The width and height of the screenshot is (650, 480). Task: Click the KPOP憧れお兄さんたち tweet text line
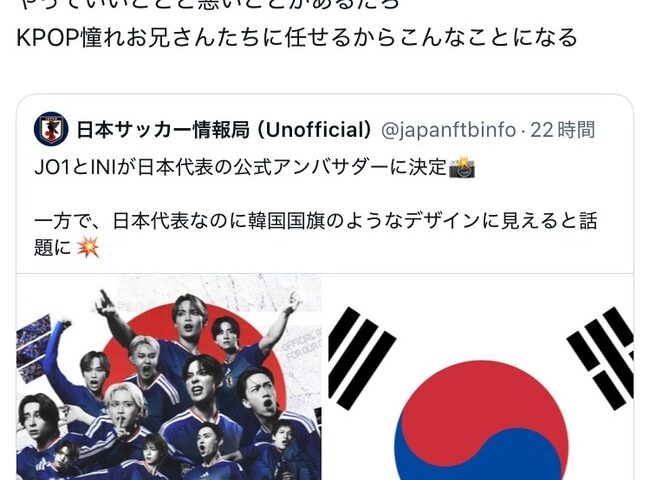pos(297,37)
